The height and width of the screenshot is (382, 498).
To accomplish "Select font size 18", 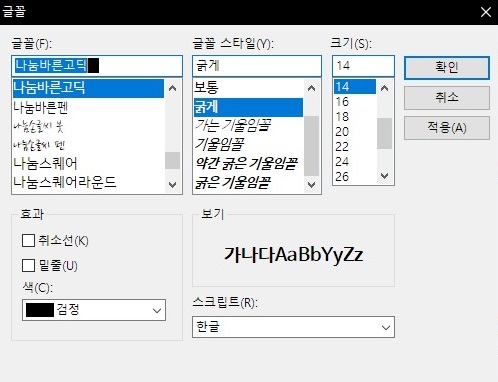I will coord(355,117).
